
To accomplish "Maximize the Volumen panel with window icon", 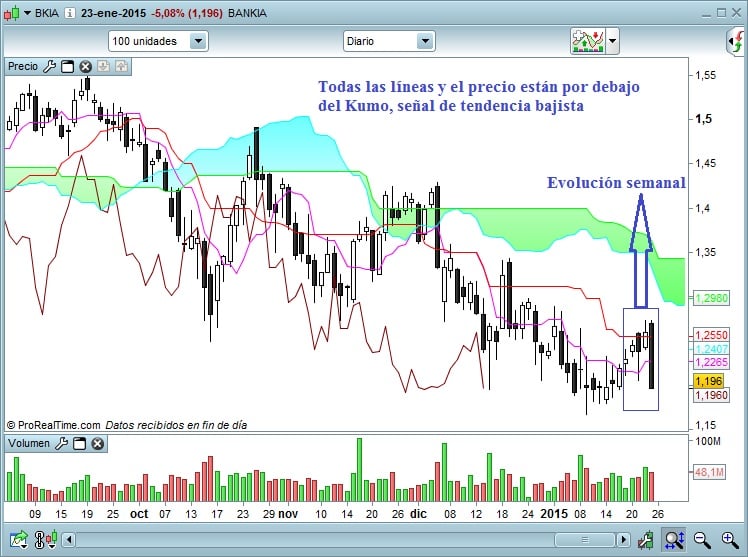I will point(80,444).
